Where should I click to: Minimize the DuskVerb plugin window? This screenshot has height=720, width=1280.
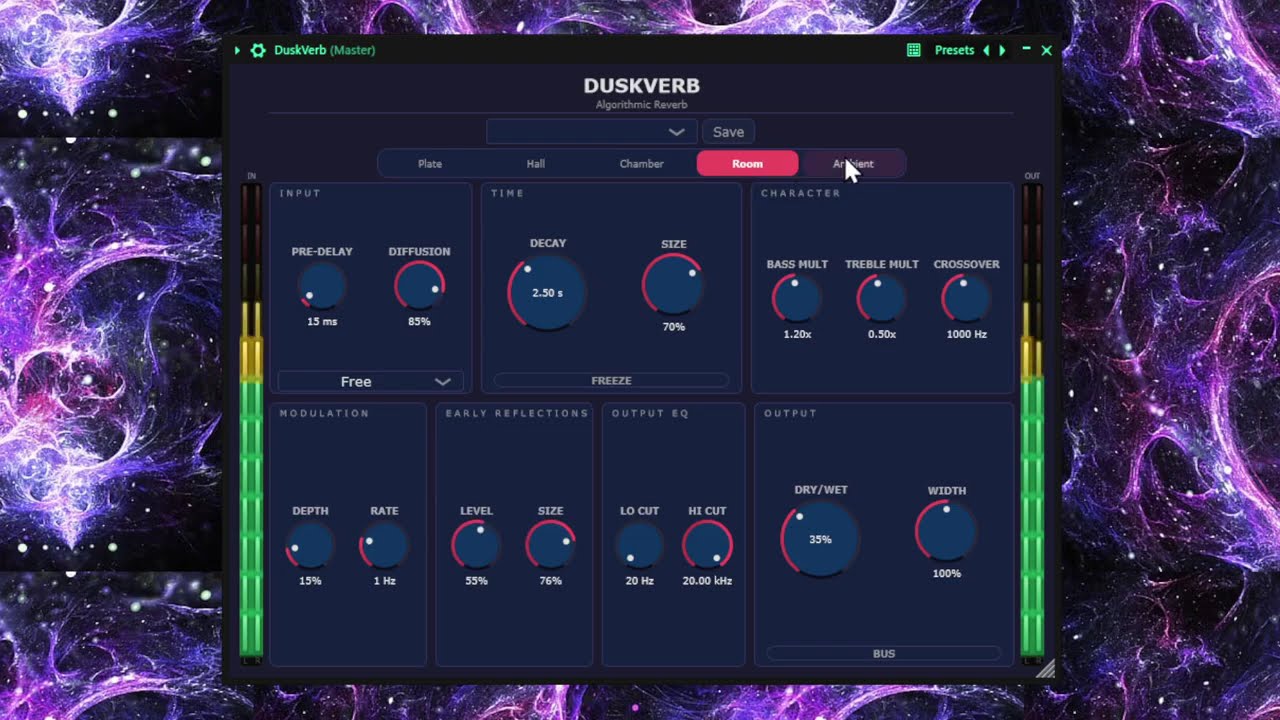coord(1027,49)
